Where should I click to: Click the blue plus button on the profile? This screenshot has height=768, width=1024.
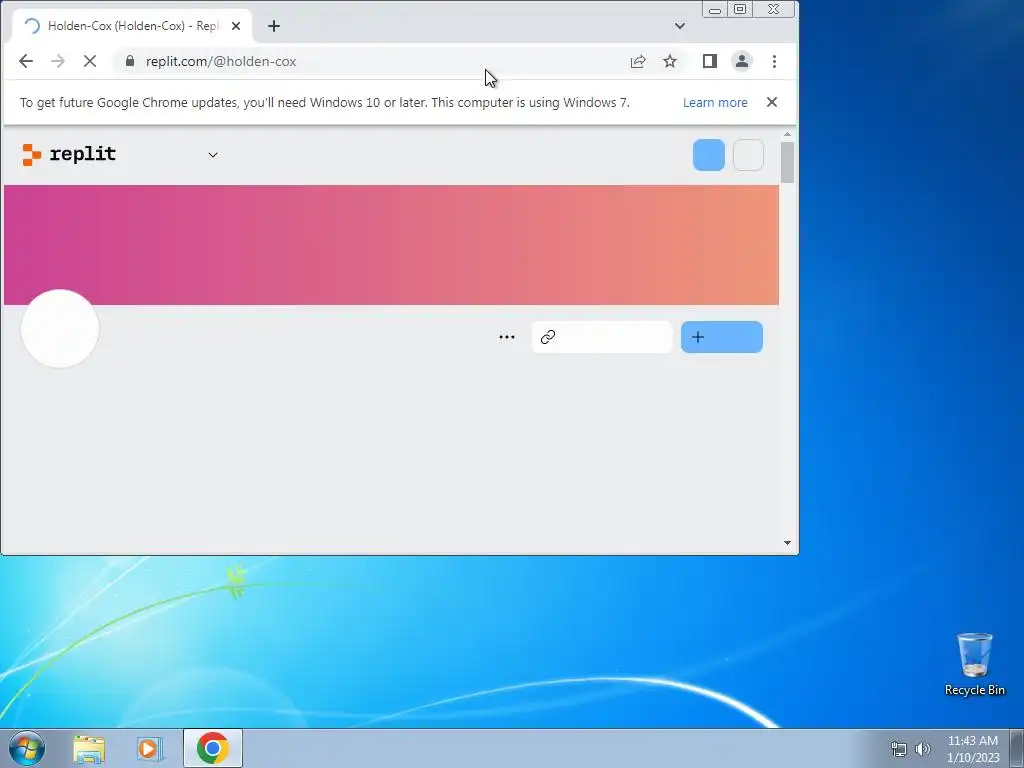pyautogui.click(x=722, y=337)
